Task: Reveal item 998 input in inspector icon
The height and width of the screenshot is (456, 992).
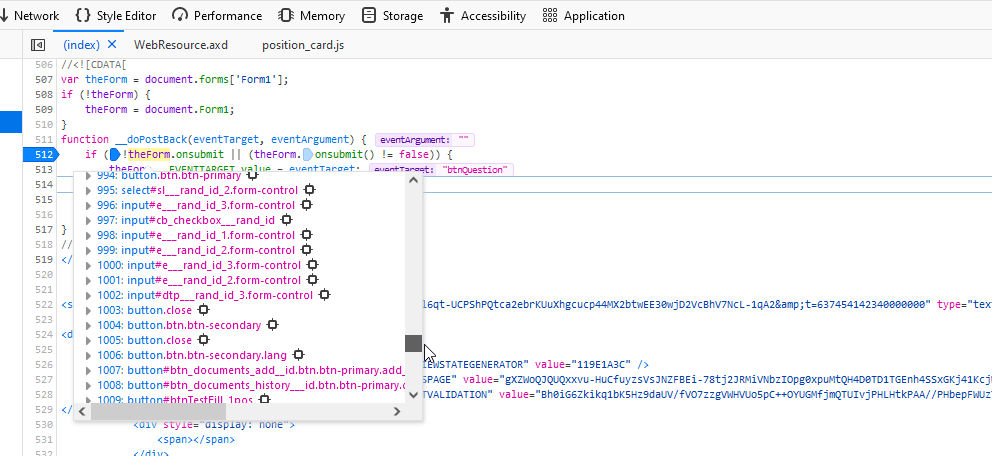Action: 306,235
